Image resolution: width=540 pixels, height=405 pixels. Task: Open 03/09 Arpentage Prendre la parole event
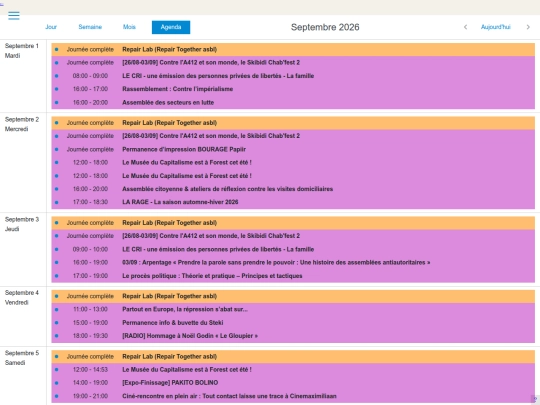click(293, 262)
